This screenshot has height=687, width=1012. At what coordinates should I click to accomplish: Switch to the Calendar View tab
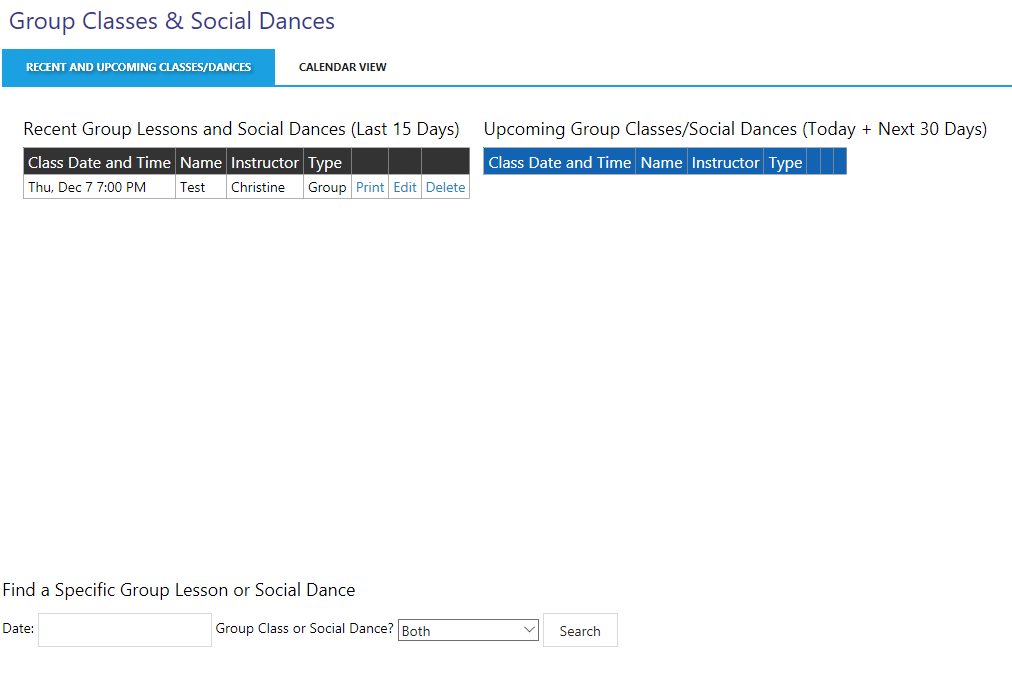[342, 67]
